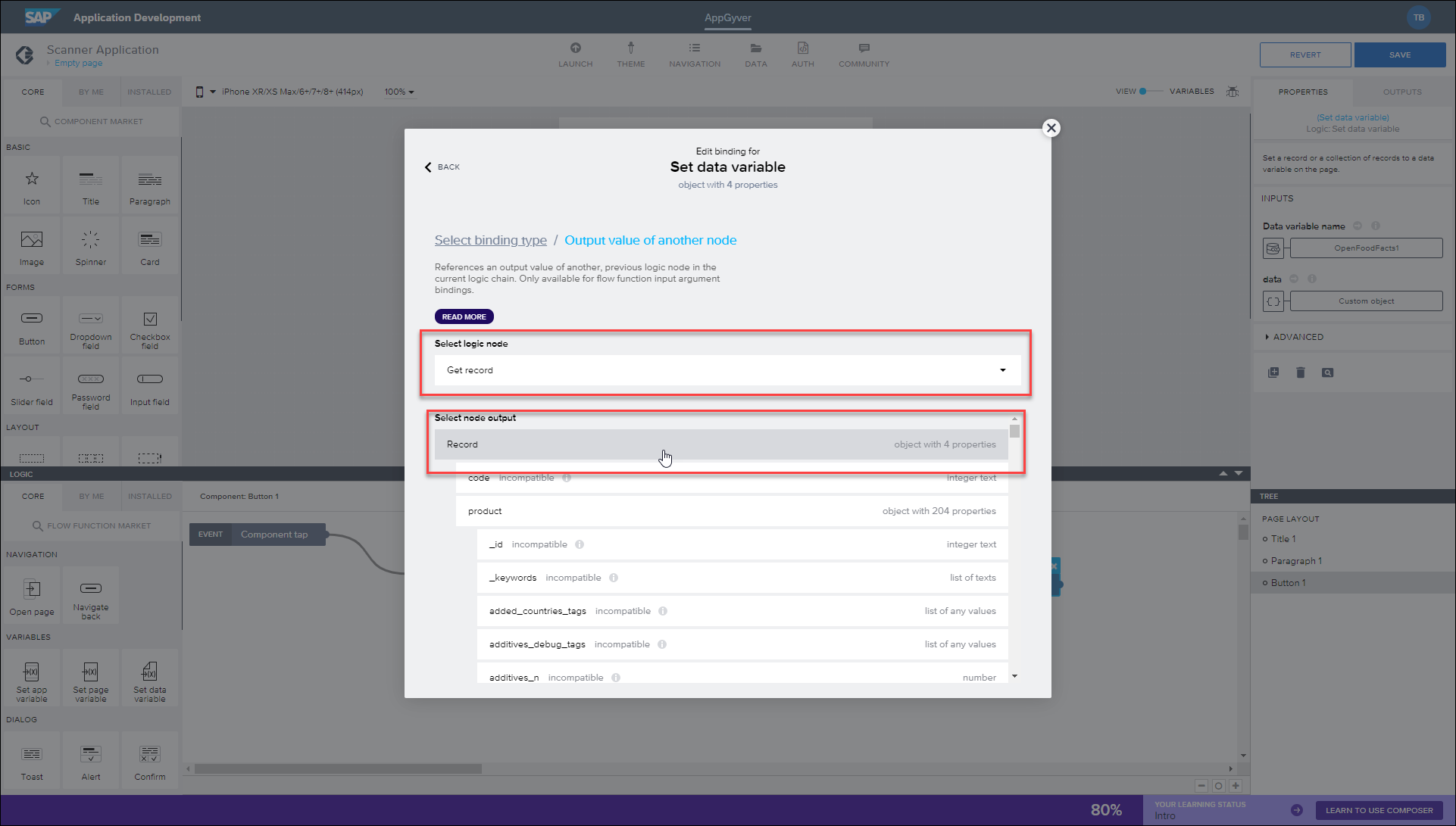Screen dimensions: 1456x826
Task: Click the Component tap event node
Action: coord(258,535)
